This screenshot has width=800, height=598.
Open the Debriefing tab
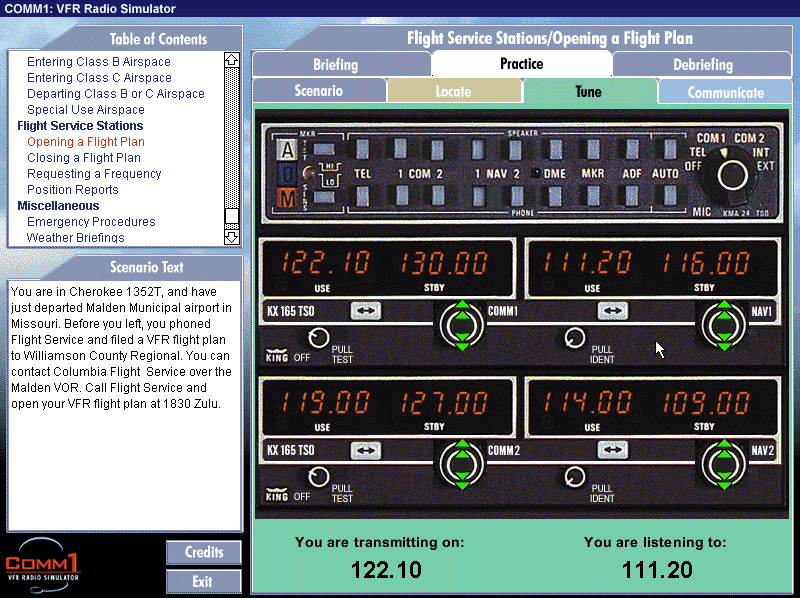pyautogui.click(x=702, y=65)
